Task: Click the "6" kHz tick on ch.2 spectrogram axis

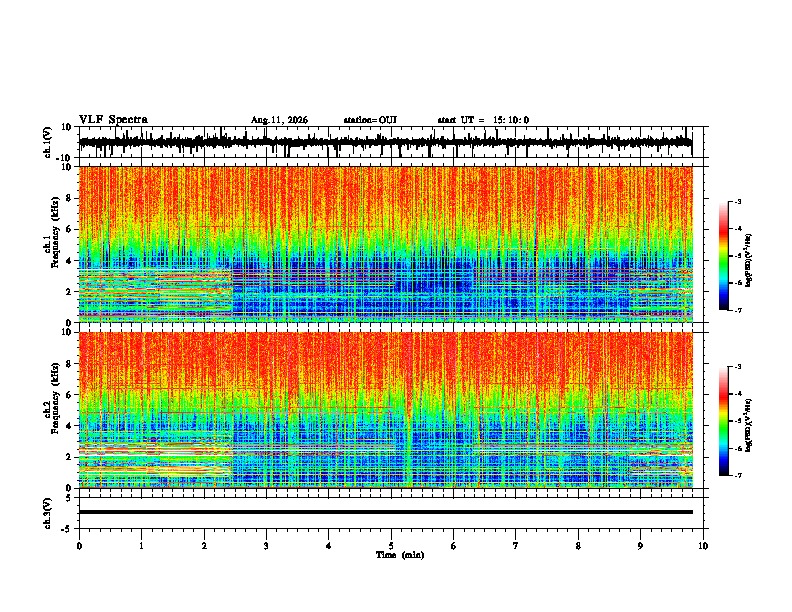Action: click(x=71, y=395)
